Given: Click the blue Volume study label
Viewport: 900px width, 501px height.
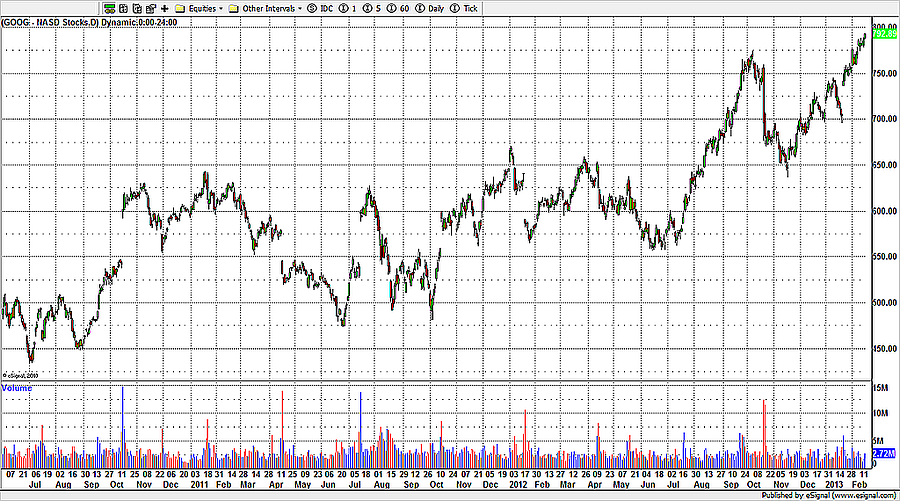Looking at the screenshot, I should (x=17, y=387).
